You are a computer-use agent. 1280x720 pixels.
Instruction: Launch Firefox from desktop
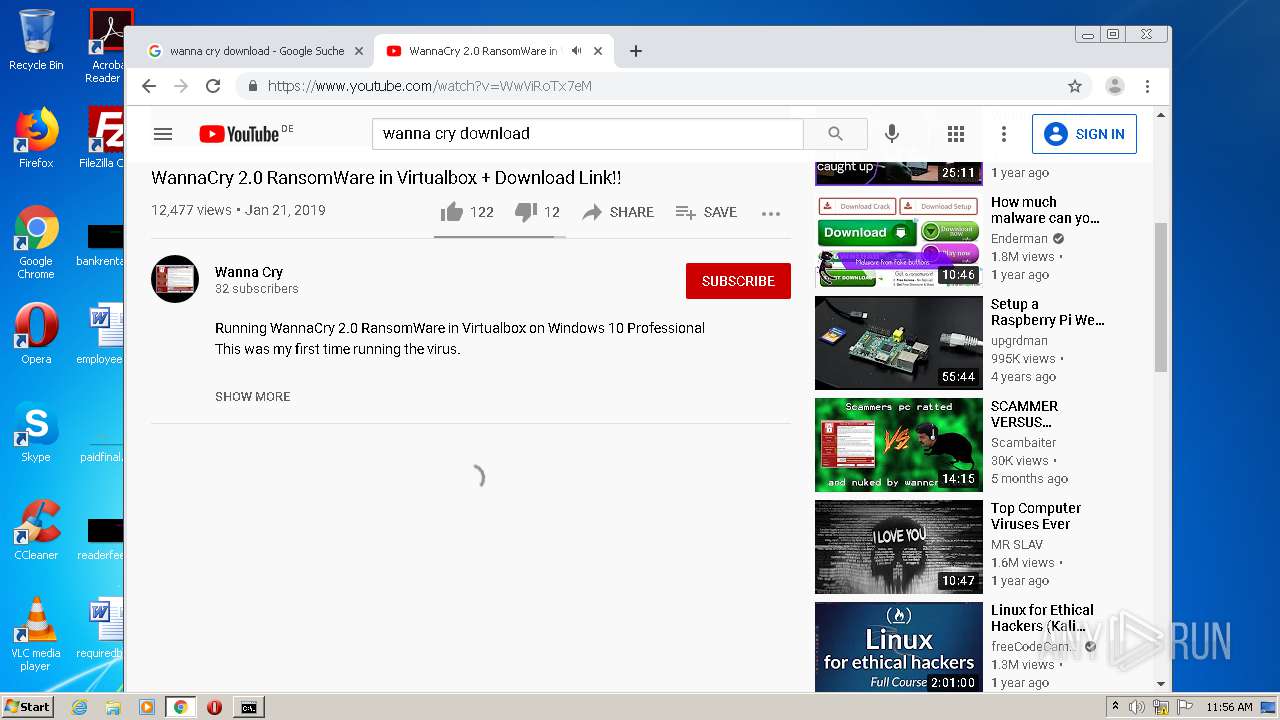click(x=36, y=138)
